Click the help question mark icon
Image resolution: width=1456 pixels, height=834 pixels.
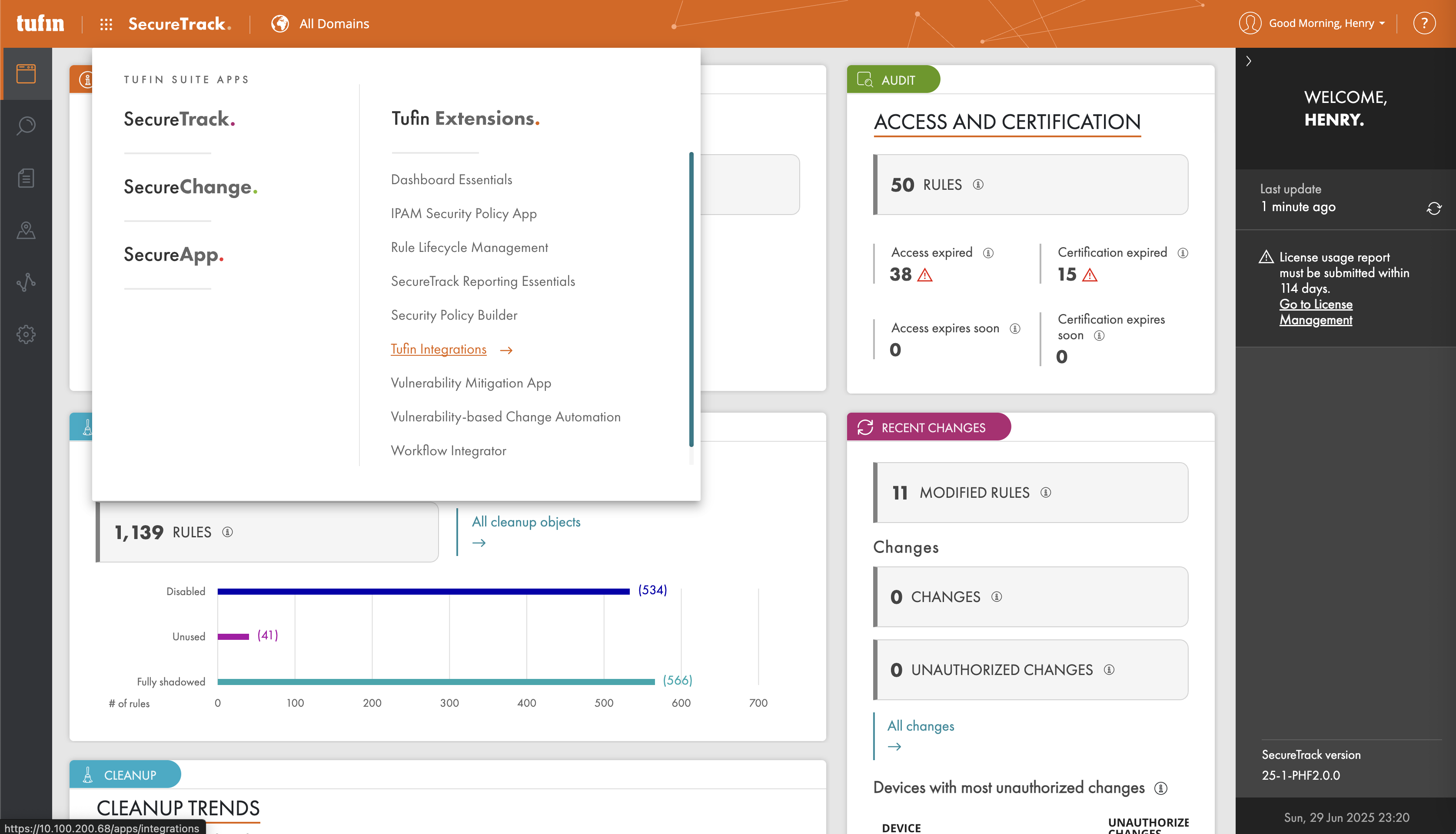pos(1424,23)
